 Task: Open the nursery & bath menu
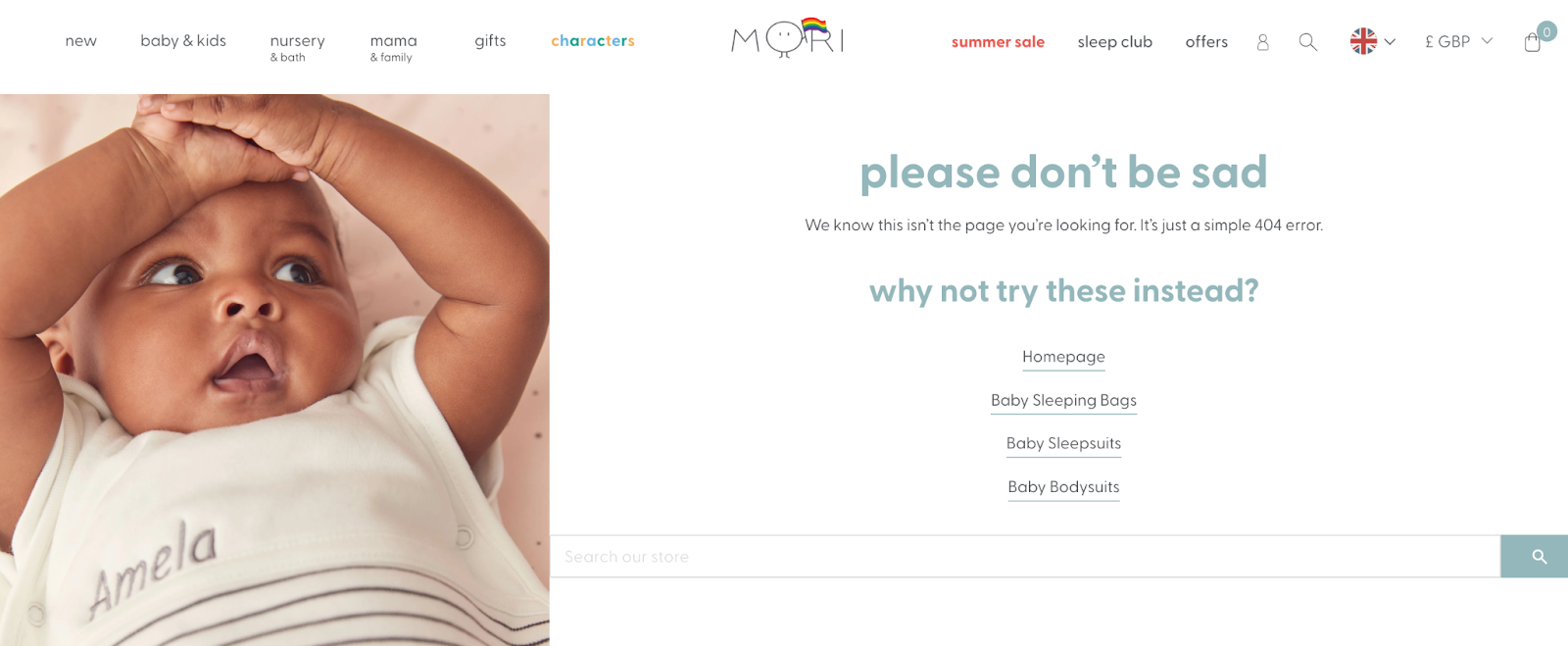click(x=297, y=47)
